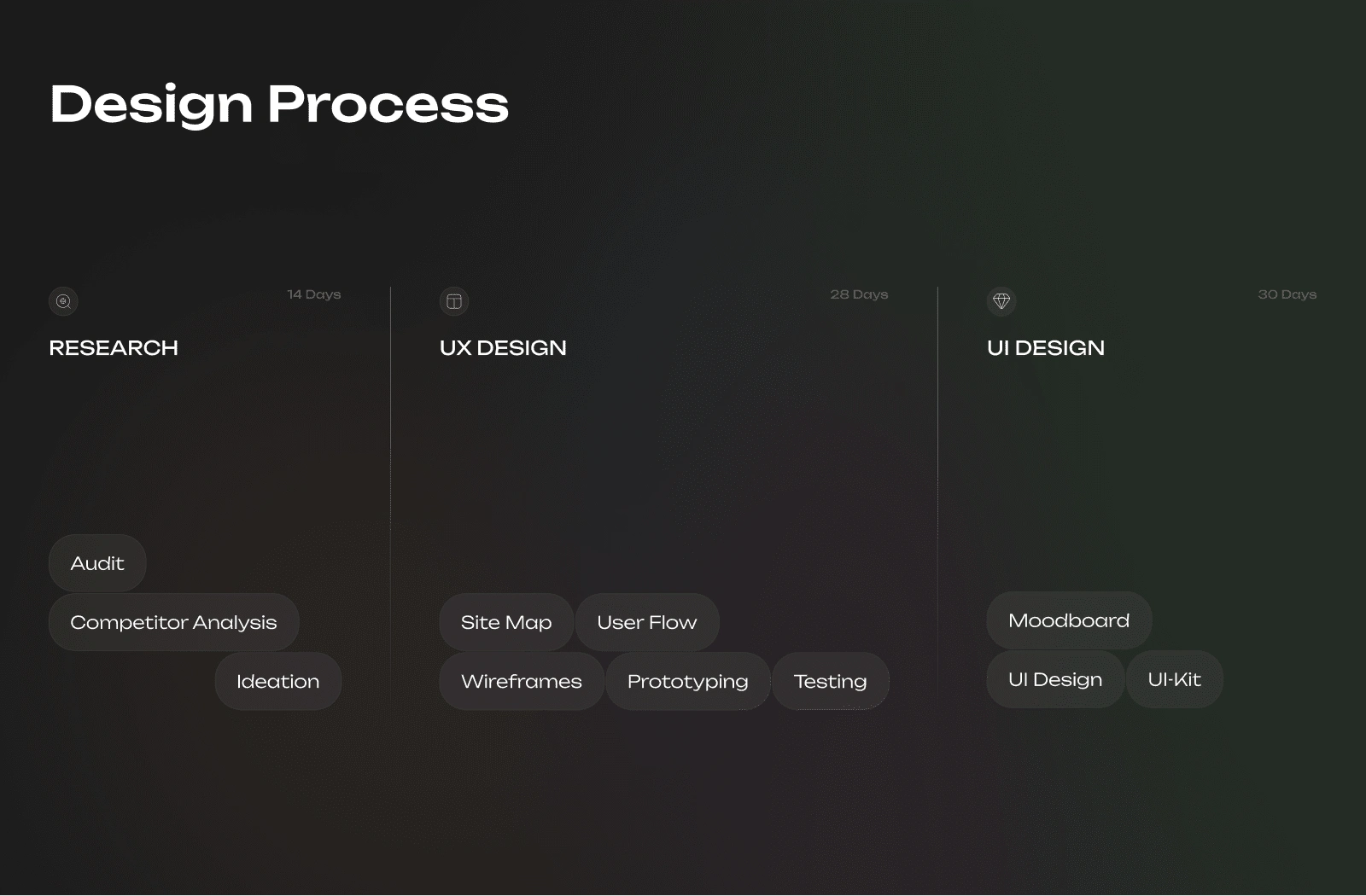Click the UI-Kit tag
This screenshot has height=896, width=1366.
[1175, 679]
